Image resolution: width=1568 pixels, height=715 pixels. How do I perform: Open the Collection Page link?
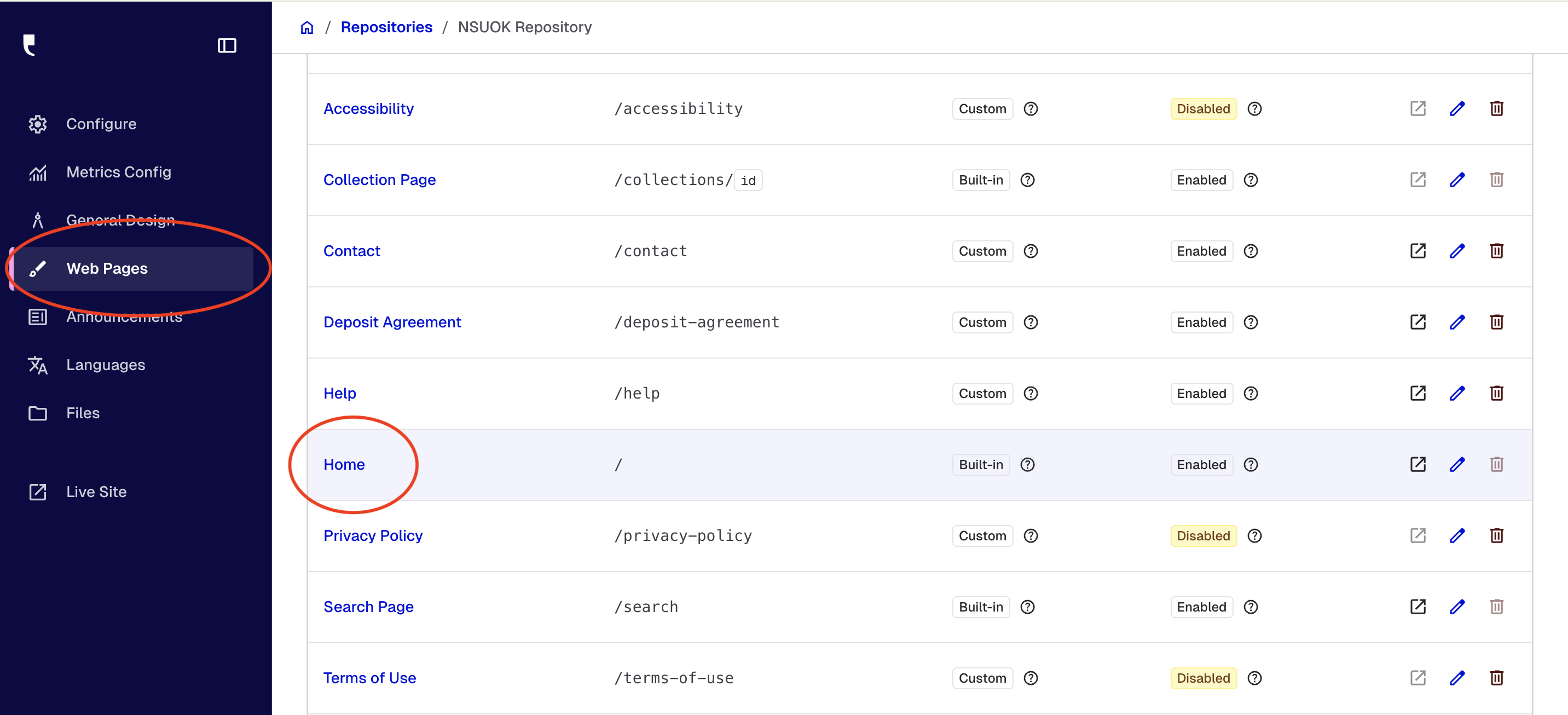pyautogui.click(x=379, y=180)
